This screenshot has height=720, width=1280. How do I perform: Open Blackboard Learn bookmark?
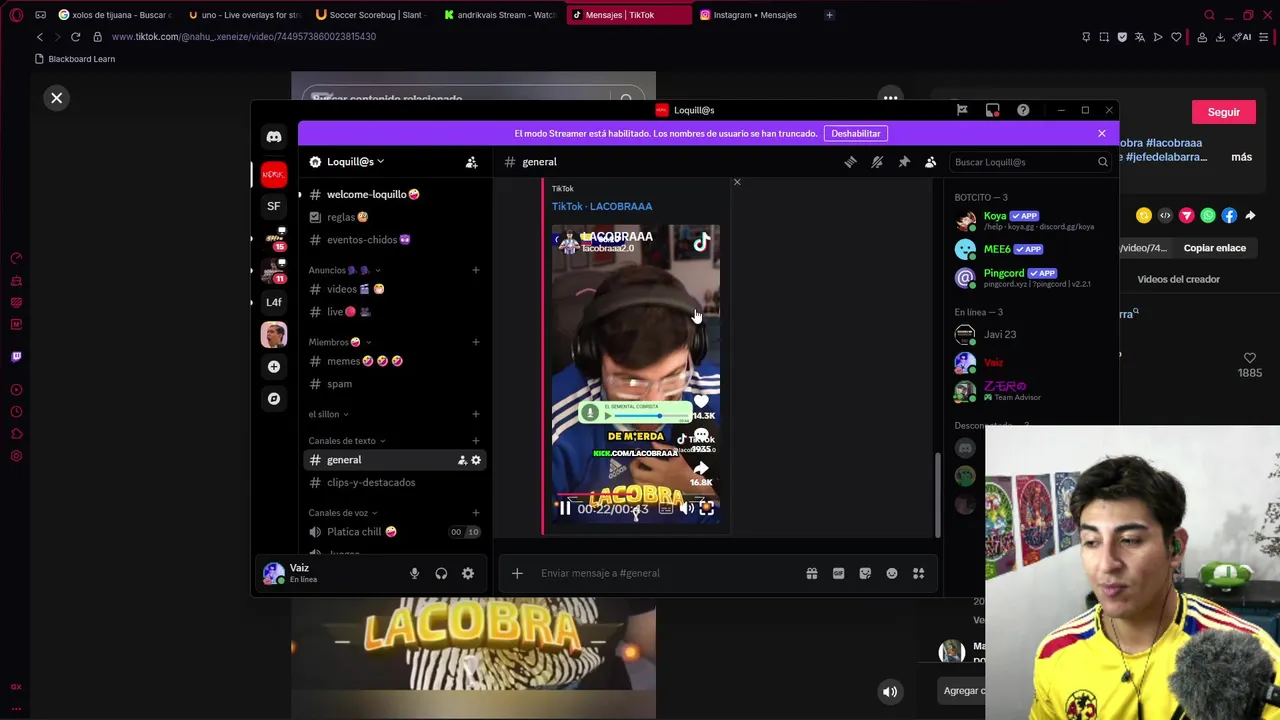[x=75, y=59]
